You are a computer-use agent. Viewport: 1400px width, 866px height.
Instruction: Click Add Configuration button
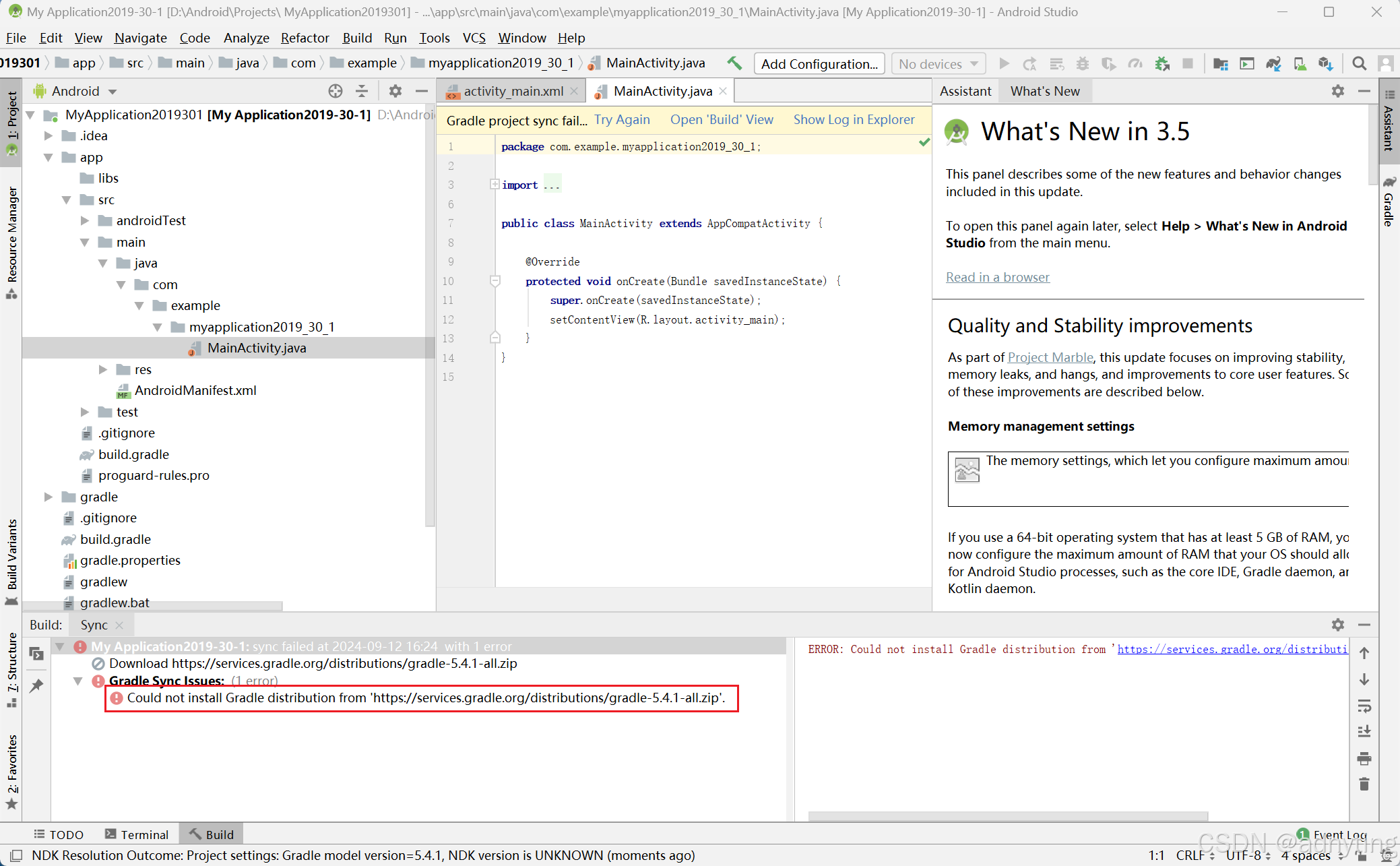click(x=819, y=63)
